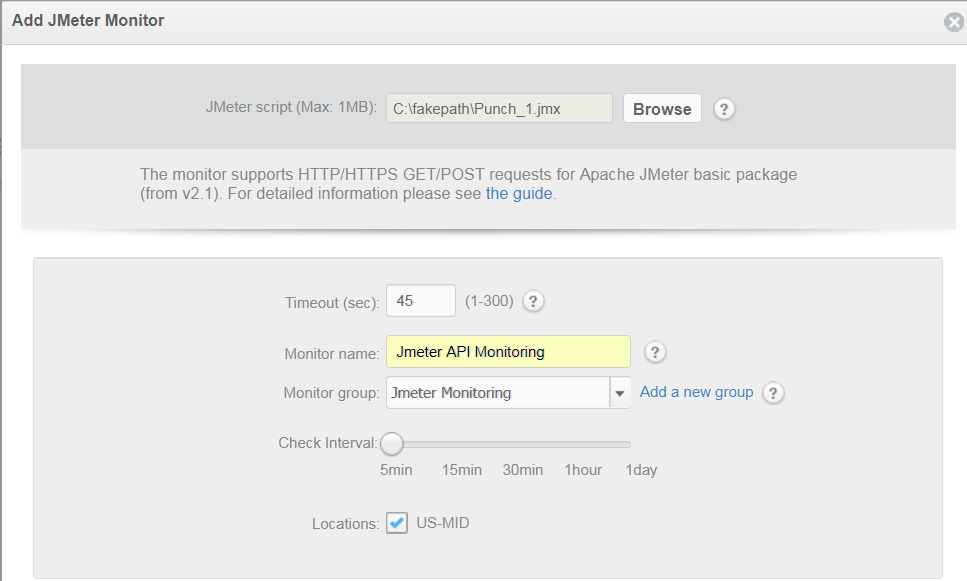Close the Add JMeter Monitor dialog

coord(954,22)
